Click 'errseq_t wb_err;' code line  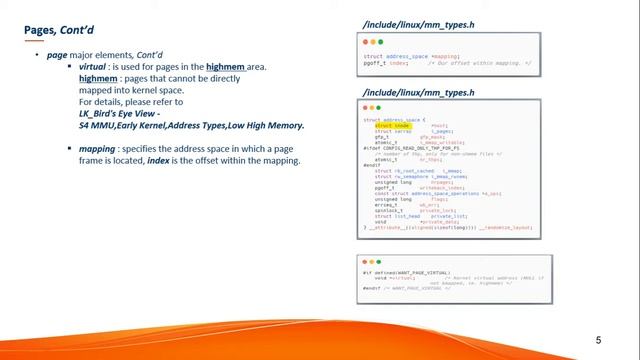[407, 205]
